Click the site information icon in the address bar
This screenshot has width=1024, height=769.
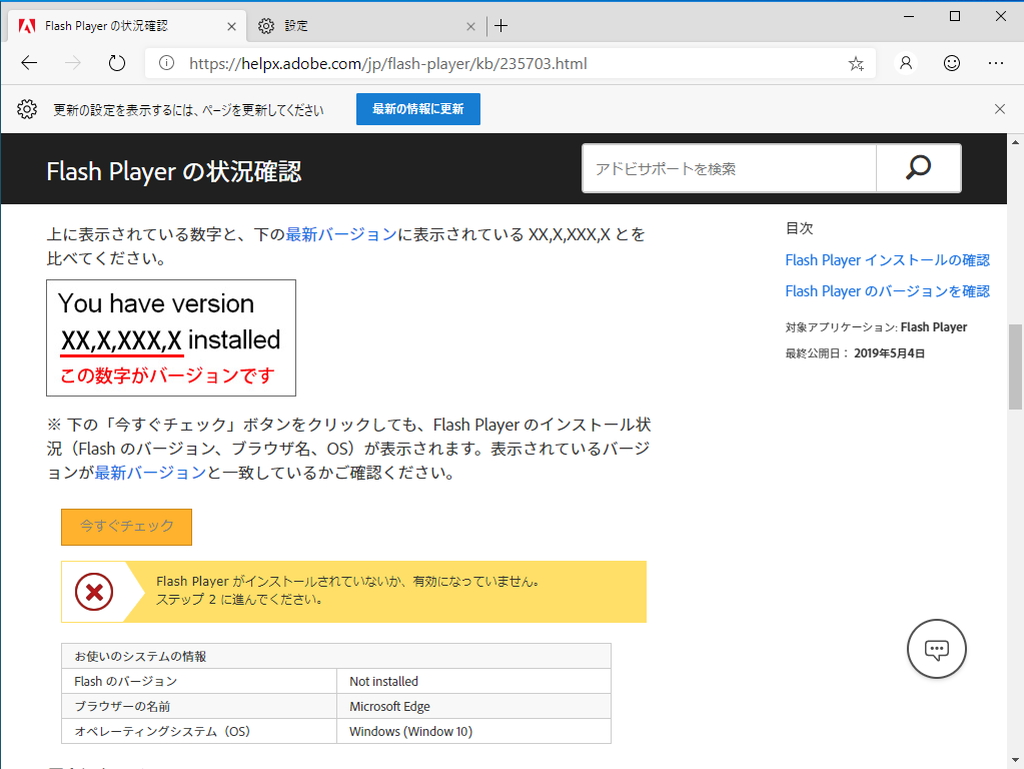(166, 62)
